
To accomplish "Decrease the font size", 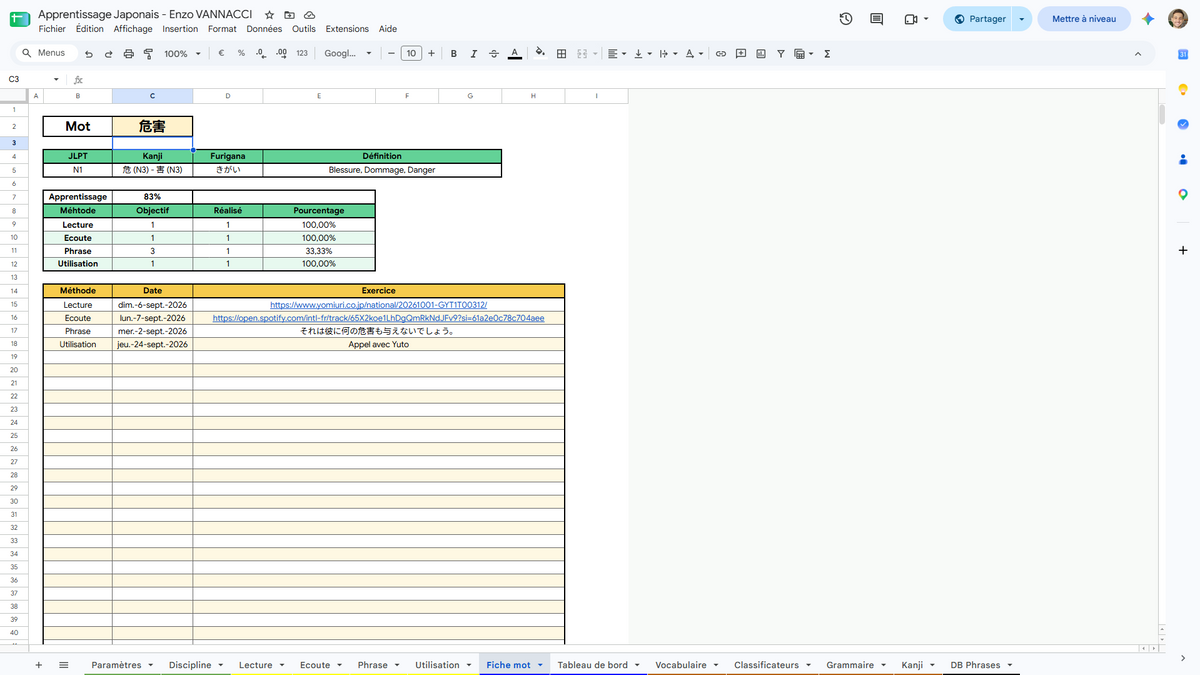I will 391,54.
